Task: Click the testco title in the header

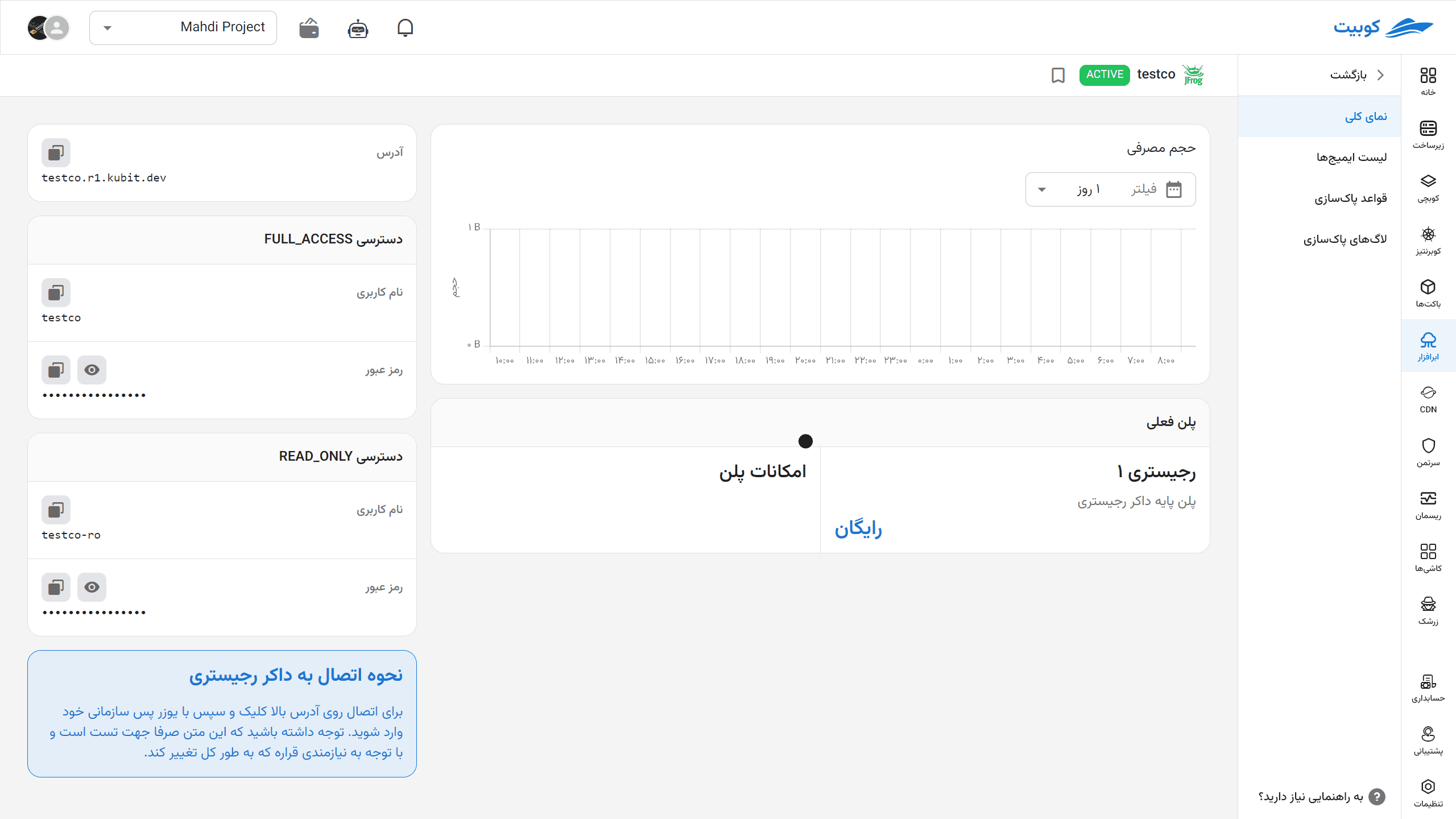Action: coord(1156,75)
